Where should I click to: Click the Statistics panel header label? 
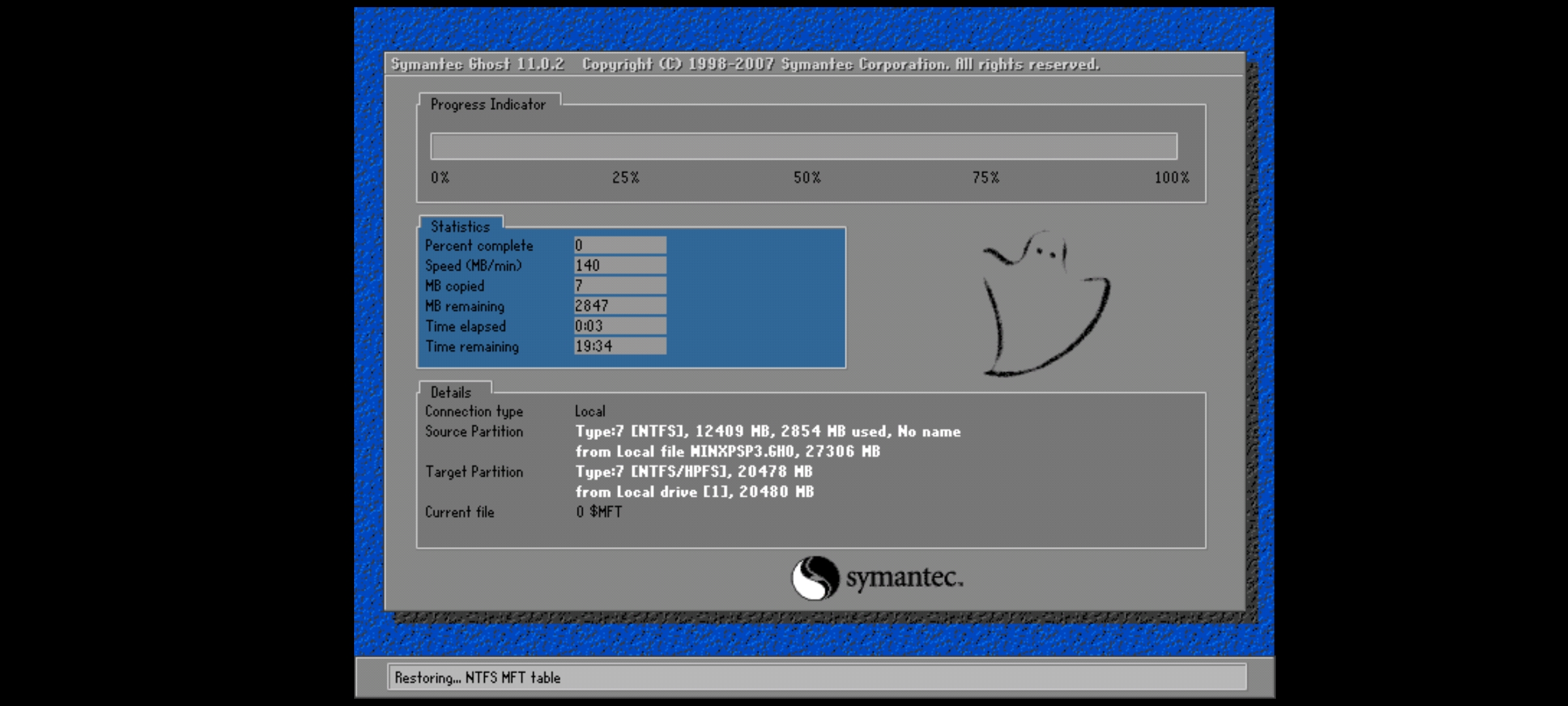point(460,226)
